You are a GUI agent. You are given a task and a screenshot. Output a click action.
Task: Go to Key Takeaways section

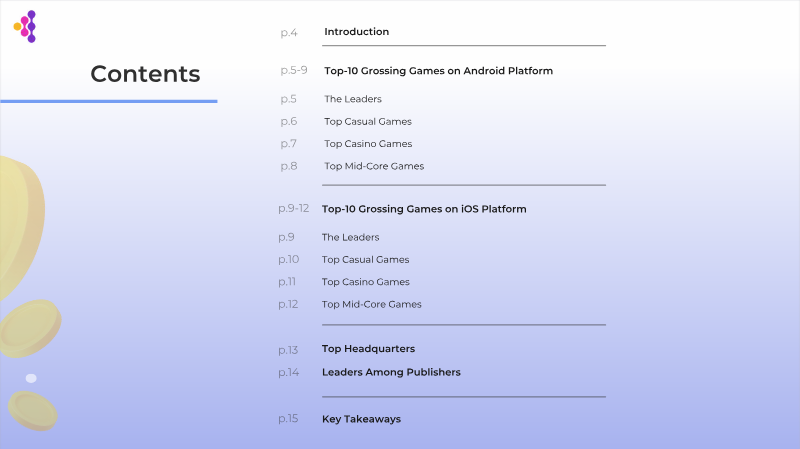pos(361,419)
